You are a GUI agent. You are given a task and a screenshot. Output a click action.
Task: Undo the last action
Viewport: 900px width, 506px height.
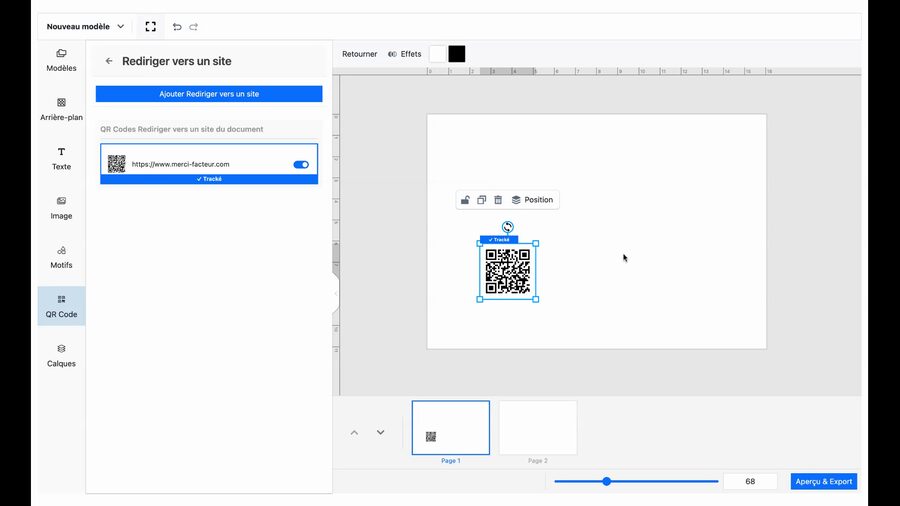[177, 26]
